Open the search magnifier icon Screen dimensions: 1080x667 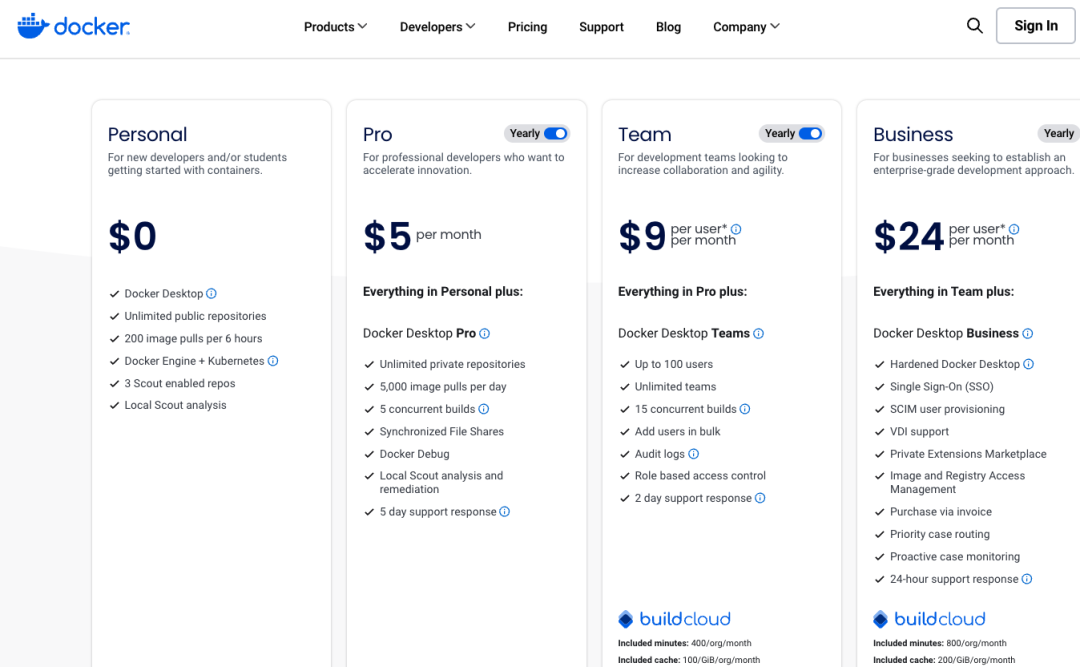pyautogui.click(x=975, y=26)
